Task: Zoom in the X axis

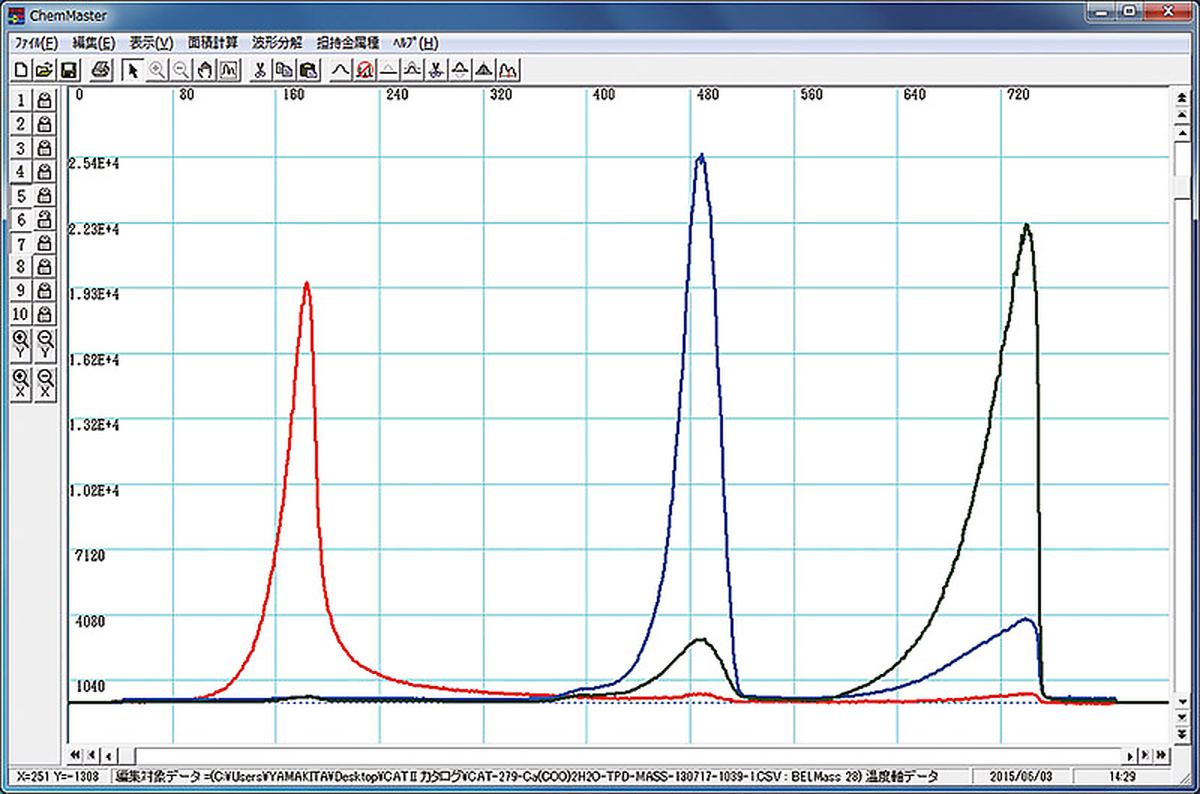Action: pos(21,383)
